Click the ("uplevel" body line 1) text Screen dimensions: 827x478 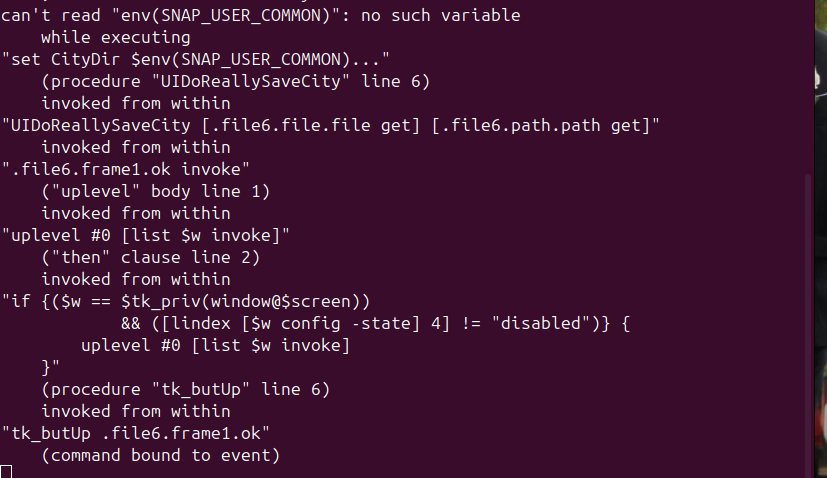tap(155, 191)
